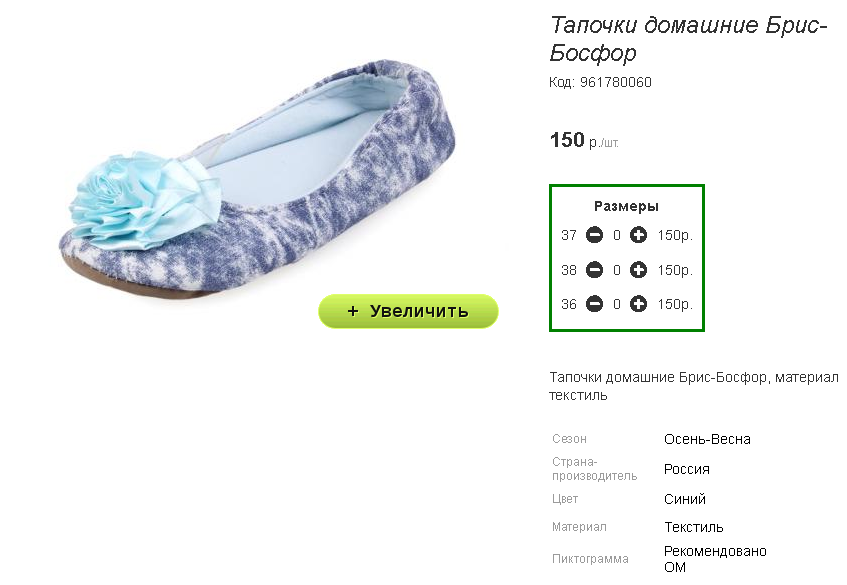Increase quantity for size 36

(638, 304)
